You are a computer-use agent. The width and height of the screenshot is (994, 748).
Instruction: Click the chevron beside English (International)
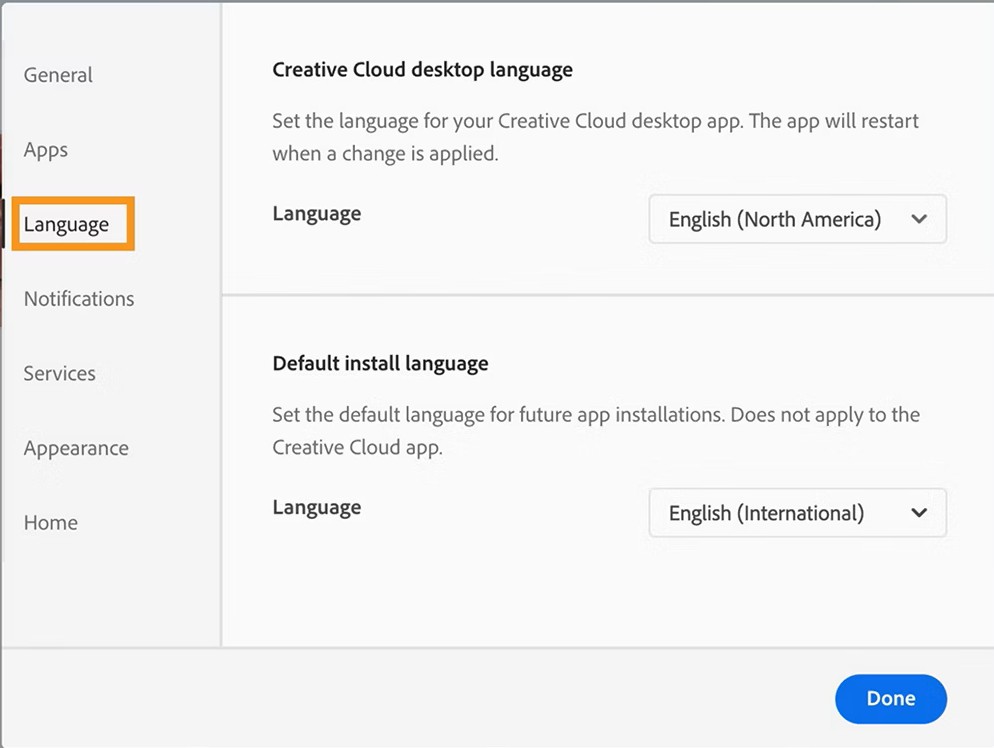pos(919,513)
